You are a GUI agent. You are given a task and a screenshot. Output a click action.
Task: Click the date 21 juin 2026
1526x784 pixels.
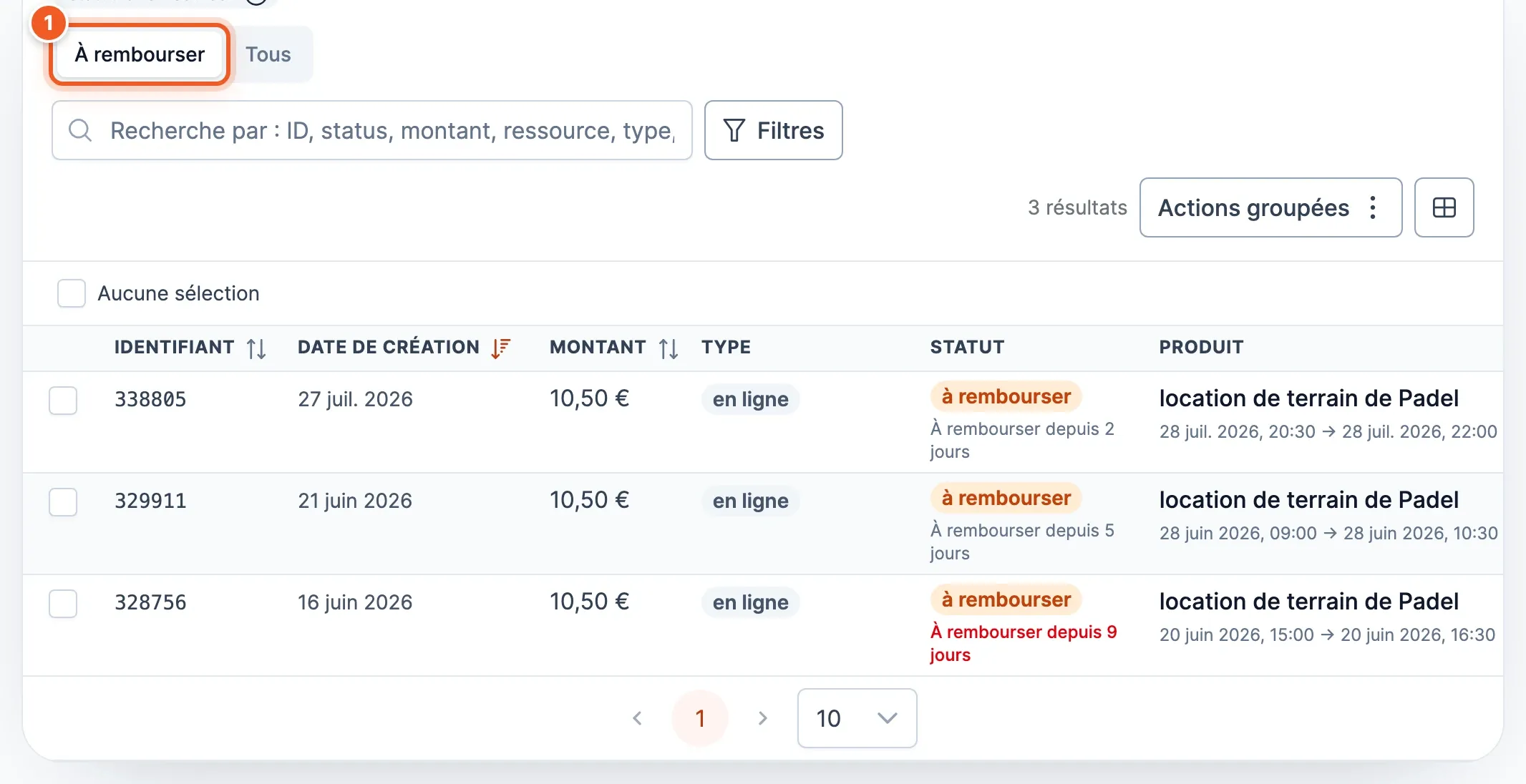pos(355,501)
